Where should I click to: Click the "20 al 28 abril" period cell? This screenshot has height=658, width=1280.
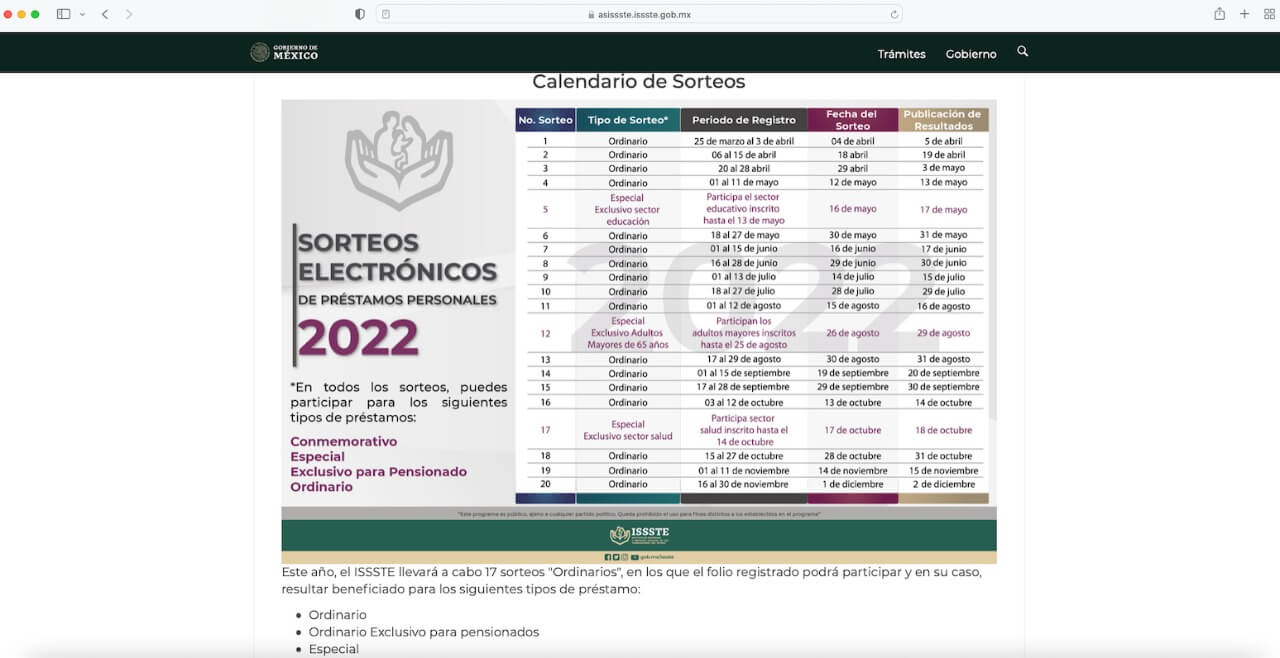(x=744, y=169)
